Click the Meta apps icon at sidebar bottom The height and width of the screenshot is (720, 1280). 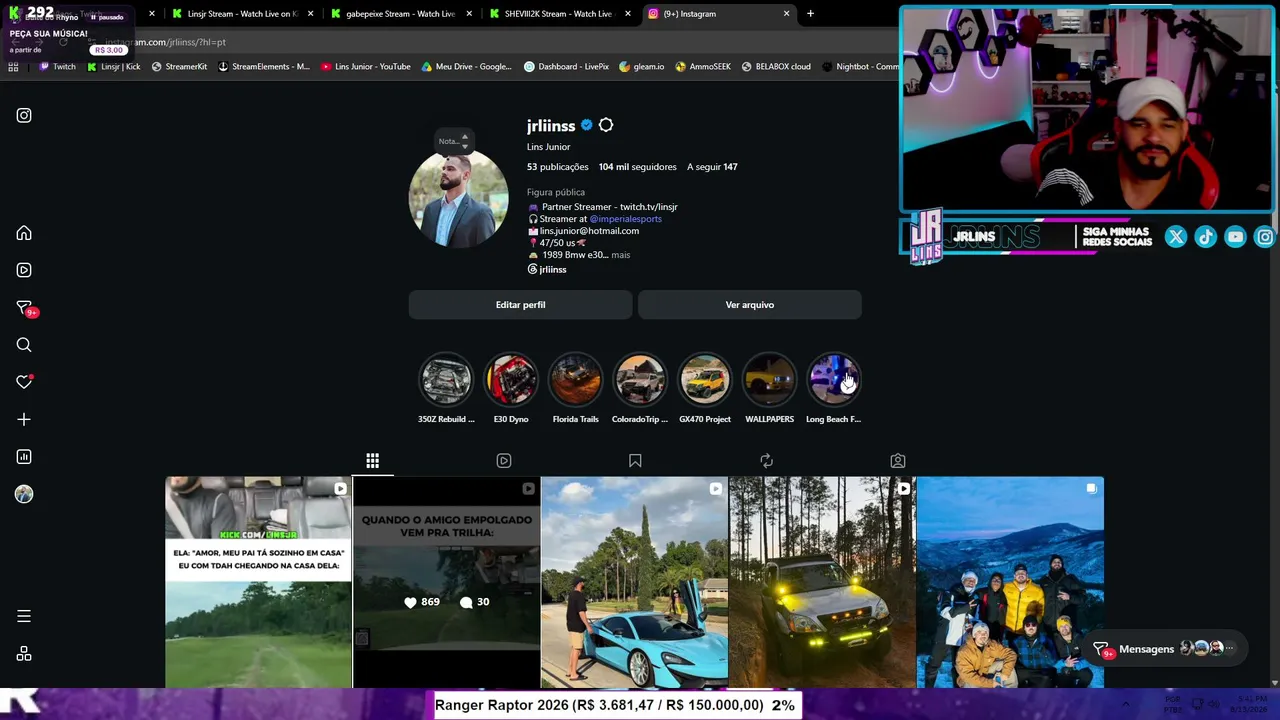pyautogui.click(x=24, y=654)
